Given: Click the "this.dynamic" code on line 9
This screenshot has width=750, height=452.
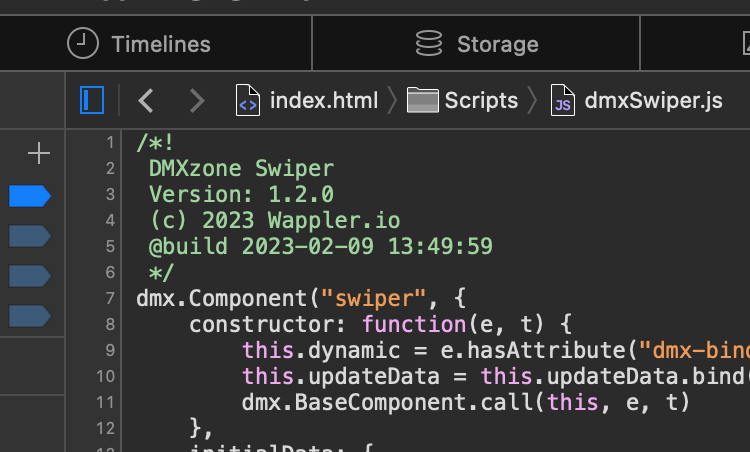Looking at the screenshot, I should click(321, 350).
